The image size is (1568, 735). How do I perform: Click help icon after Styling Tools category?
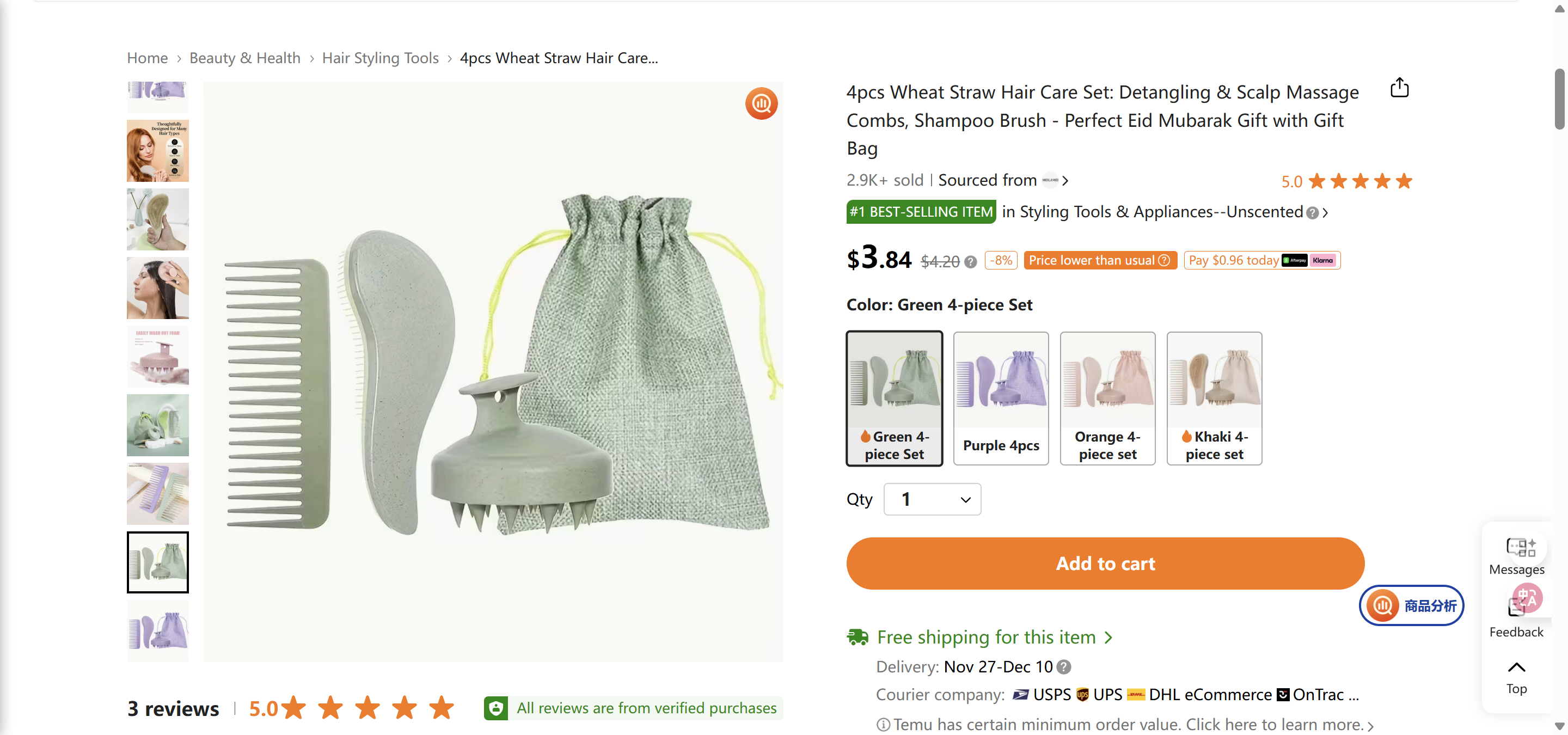click(1312, 213)
